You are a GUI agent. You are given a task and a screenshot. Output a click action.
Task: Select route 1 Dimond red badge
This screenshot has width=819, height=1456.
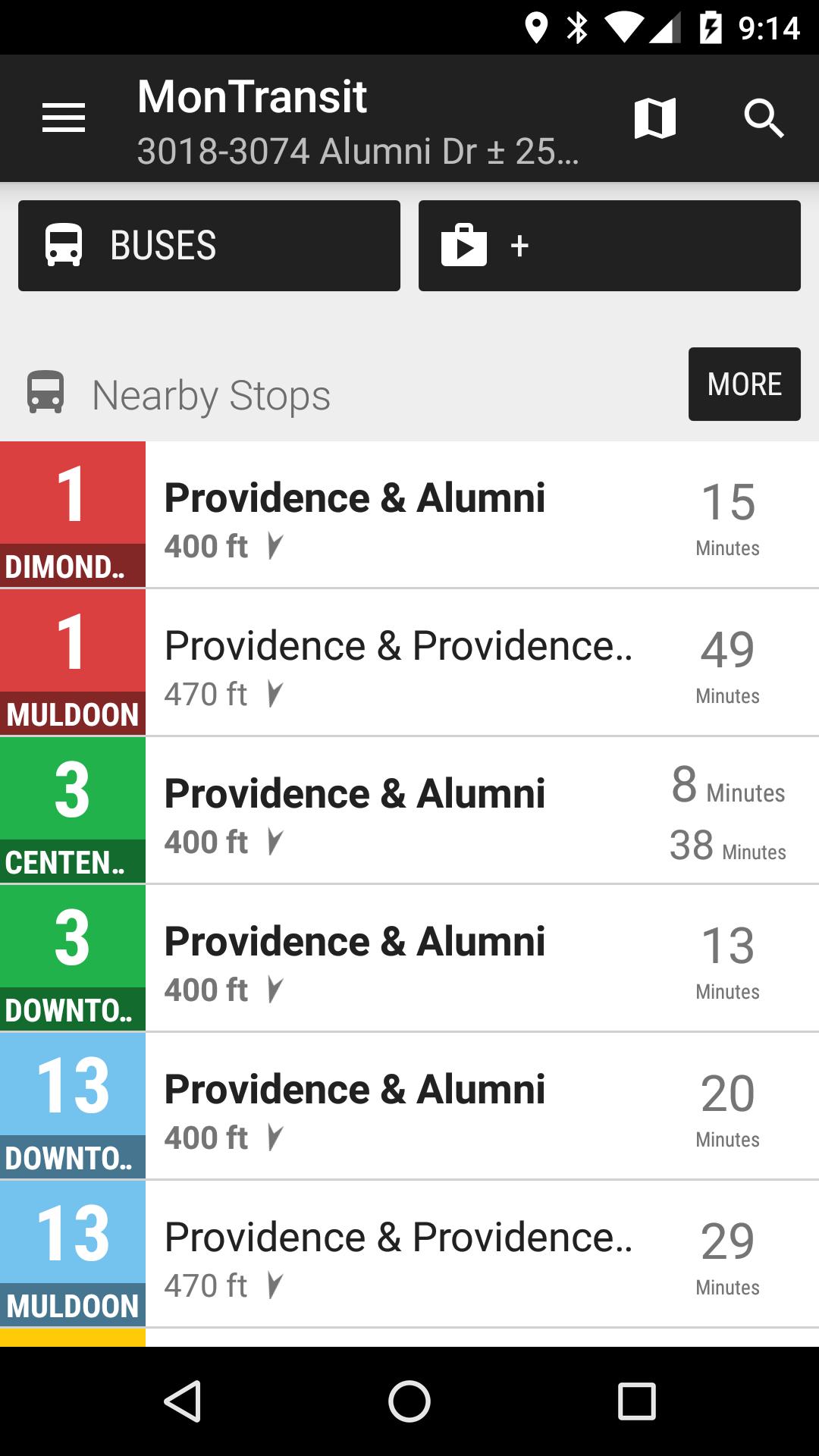(x=73, y=514)
